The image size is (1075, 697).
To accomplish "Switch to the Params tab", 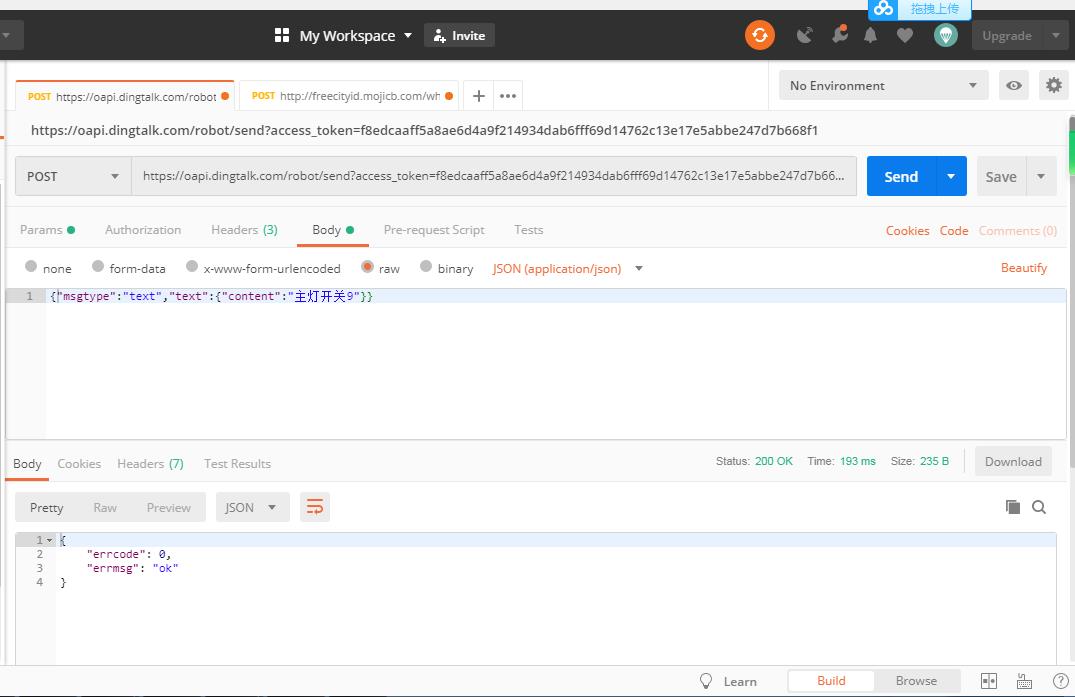I will pyautogui.click(x=47, y=230).
